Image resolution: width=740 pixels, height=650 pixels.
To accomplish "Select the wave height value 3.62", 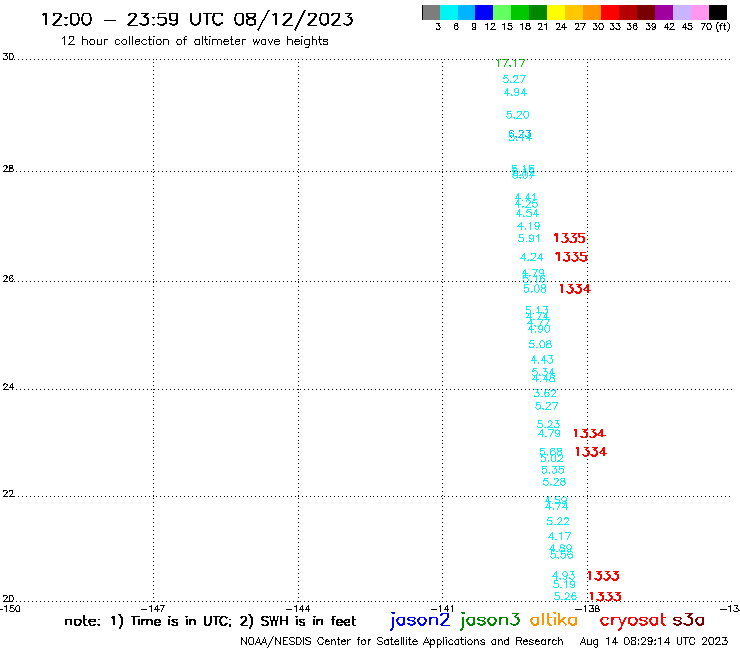I will pos(545,393).
